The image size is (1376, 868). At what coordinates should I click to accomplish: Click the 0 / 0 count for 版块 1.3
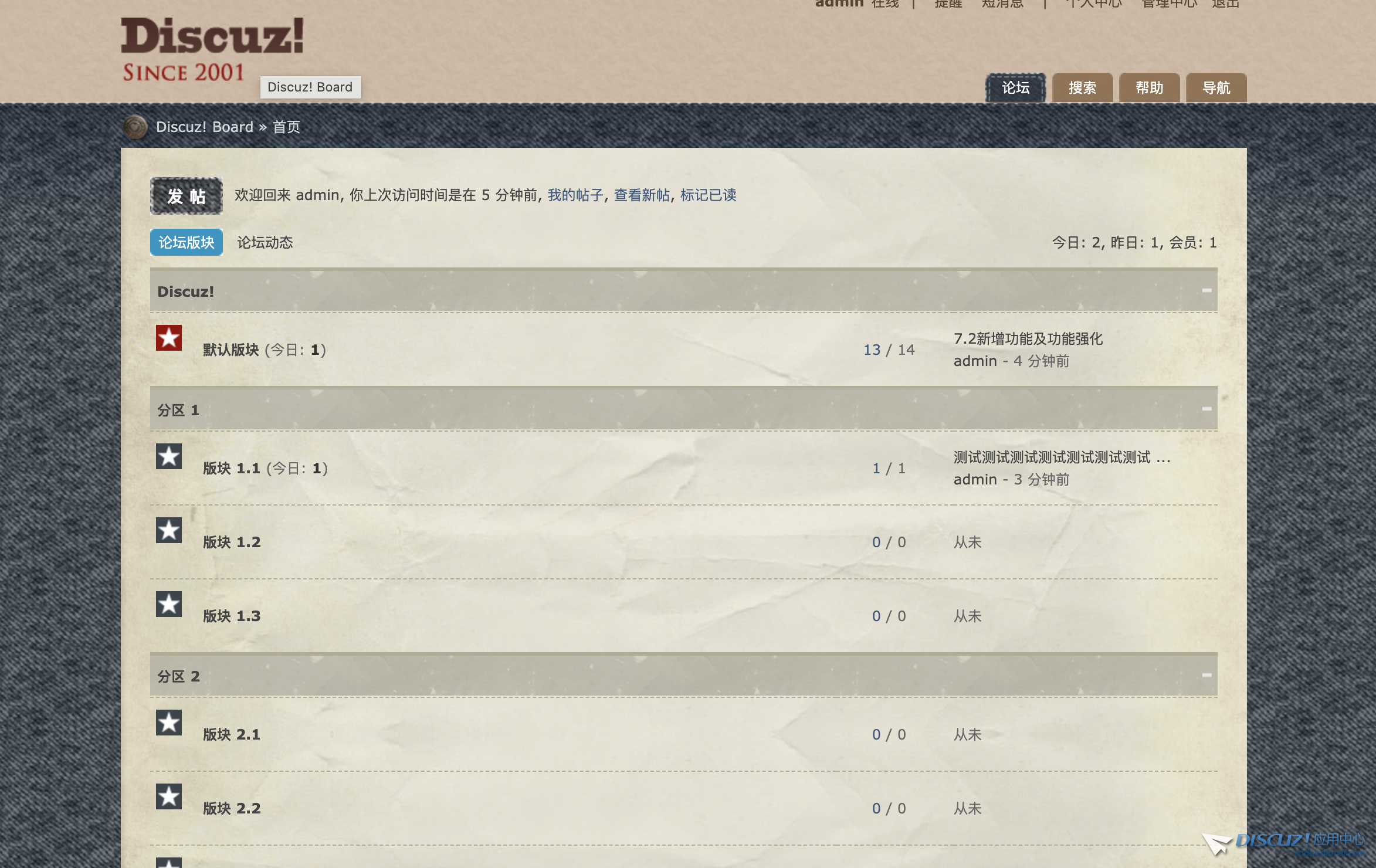pyautogui.click(x=889, y=616)
